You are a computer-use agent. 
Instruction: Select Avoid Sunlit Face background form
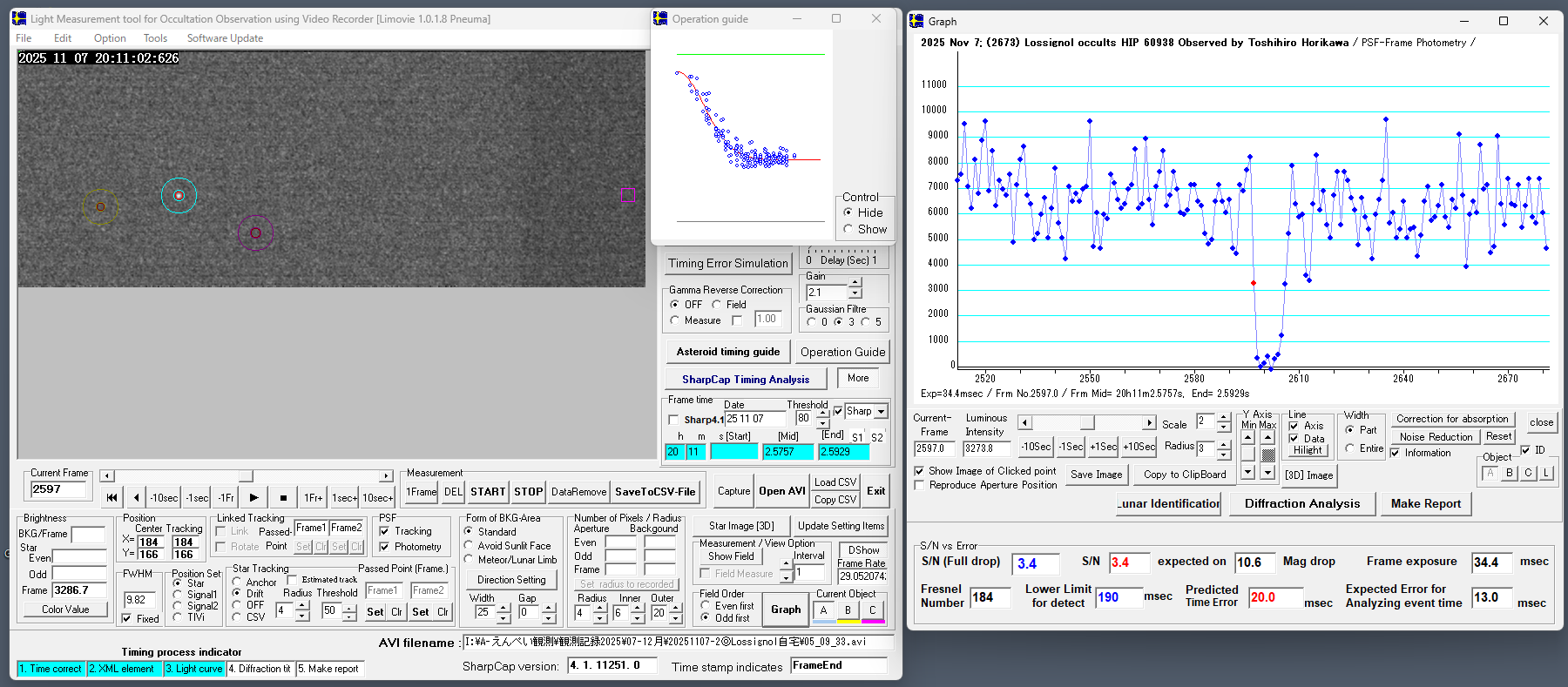tap(469, 546)
